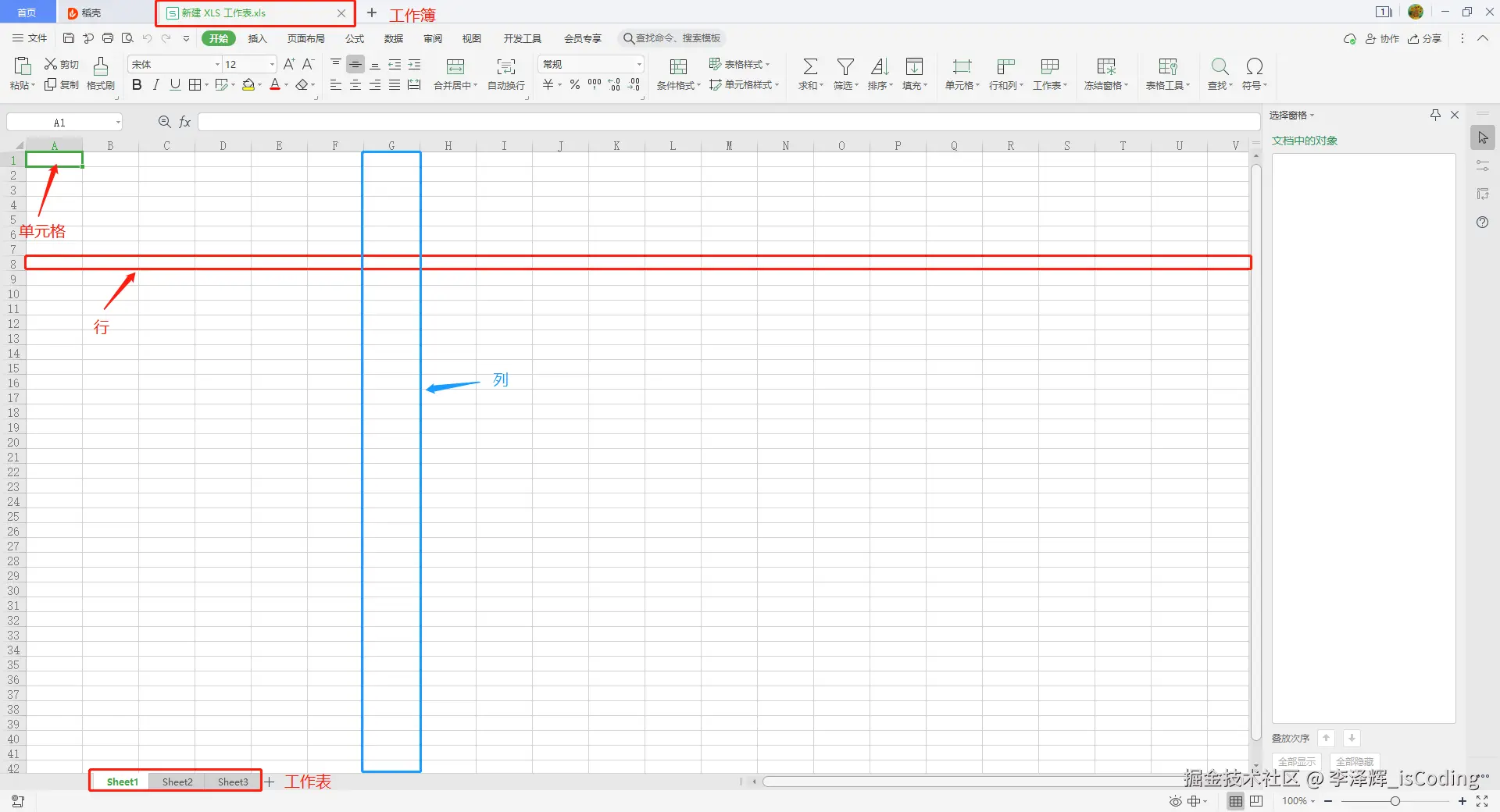Switch to normal view in status bar
Image resolution: width=1500 pixels, height=812 pixels.
click(1236, 801)
